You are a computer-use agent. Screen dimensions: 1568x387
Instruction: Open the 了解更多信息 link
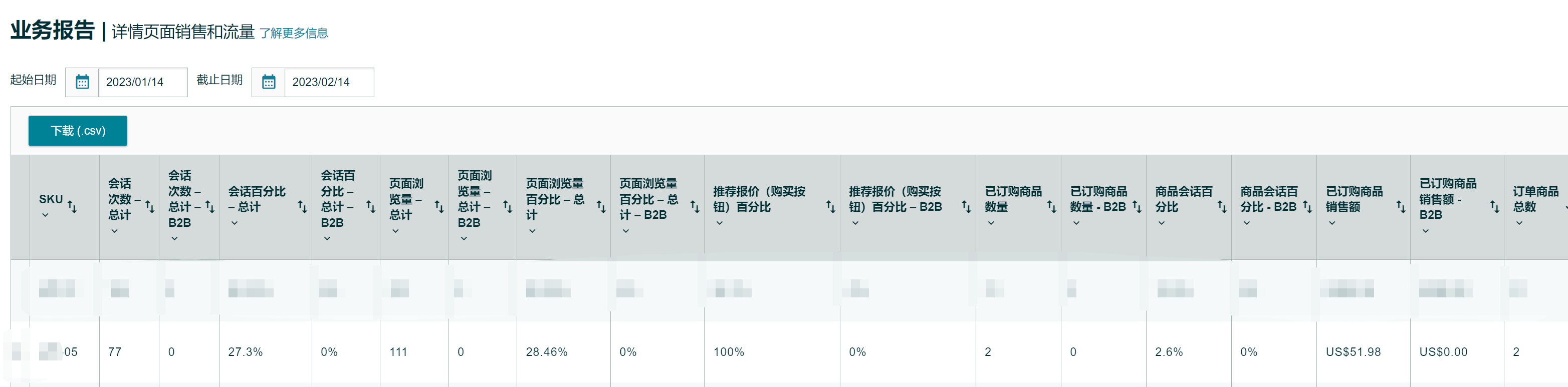[293, 33]
